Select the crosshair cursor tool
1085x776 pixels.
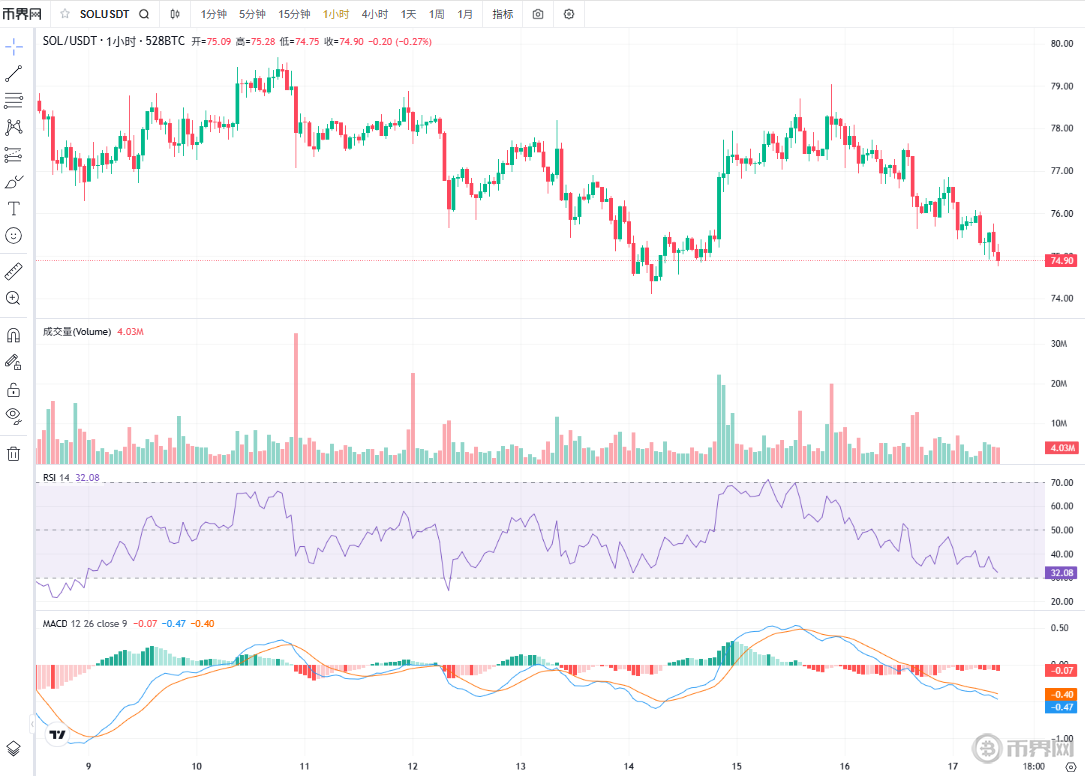pyautogui.click(x=14, y=47)
